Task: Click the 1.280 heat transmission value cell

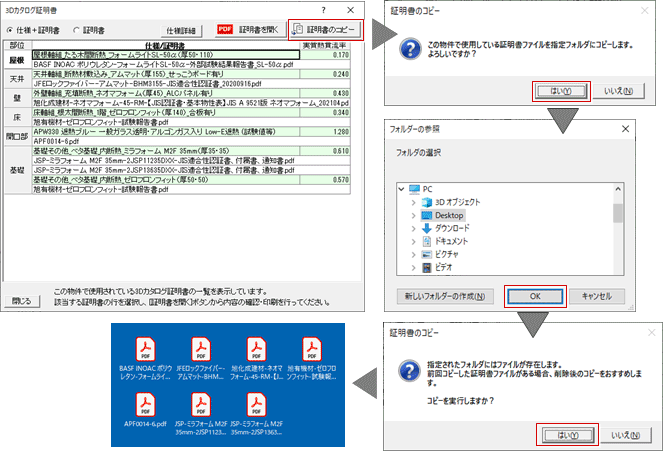Action: pos(325,132)
